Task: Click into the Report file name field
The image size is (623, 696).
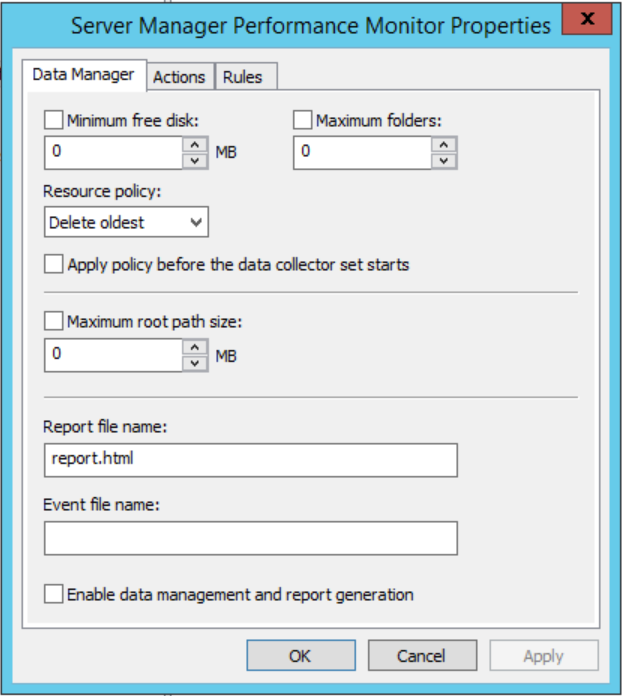Action: pos(250,460)
